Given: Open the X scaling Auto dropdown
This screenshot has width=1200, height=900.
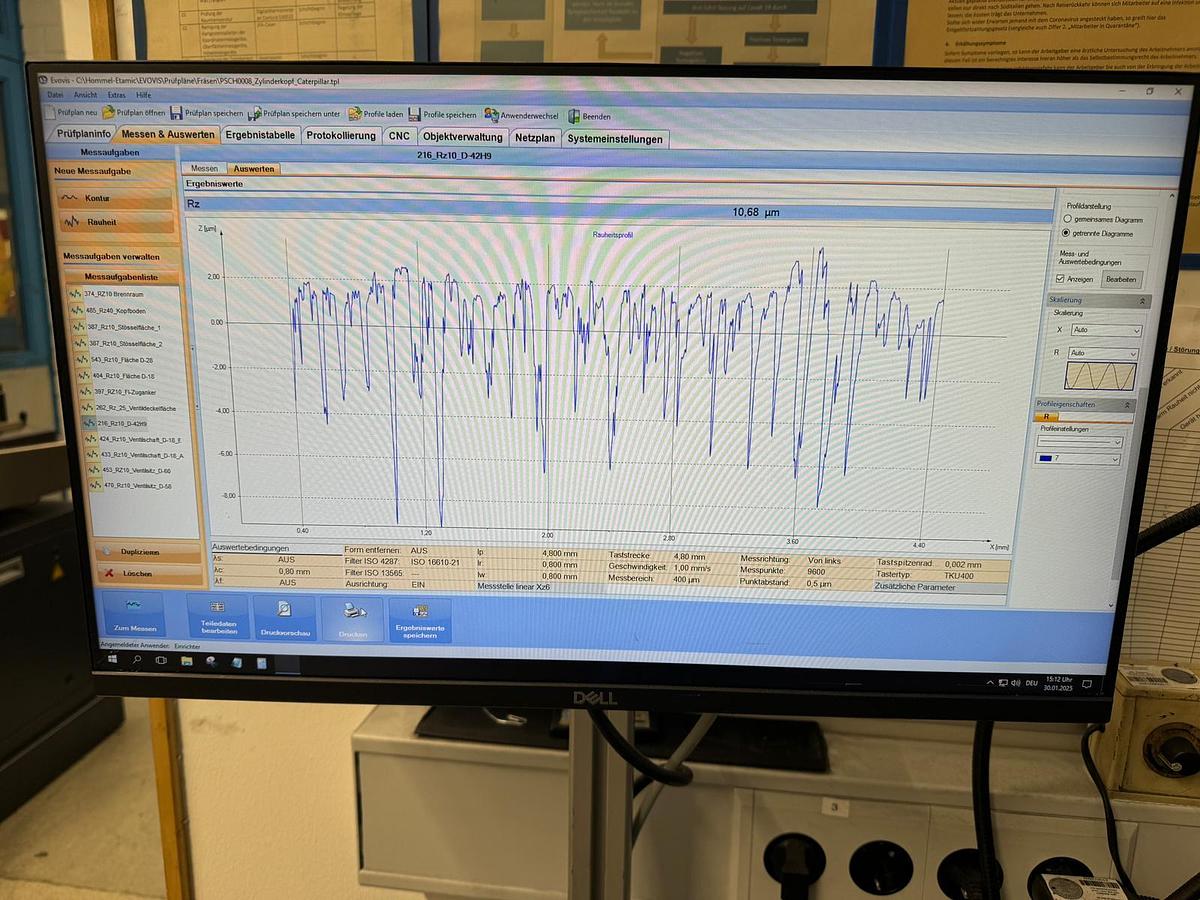Looking at the screenshot, I should pyautogui.click(x=1104, y=330).
